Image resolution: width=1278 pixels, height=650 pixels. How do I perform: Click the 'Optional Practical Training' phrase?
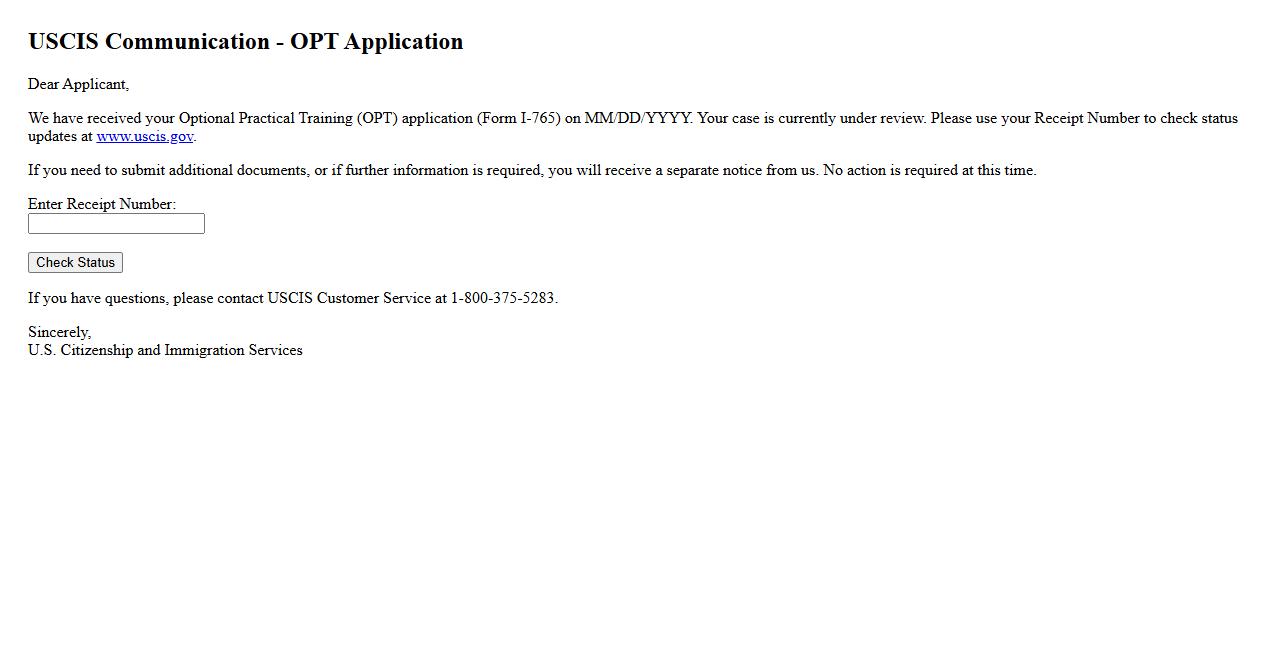[x=266, y=119]
